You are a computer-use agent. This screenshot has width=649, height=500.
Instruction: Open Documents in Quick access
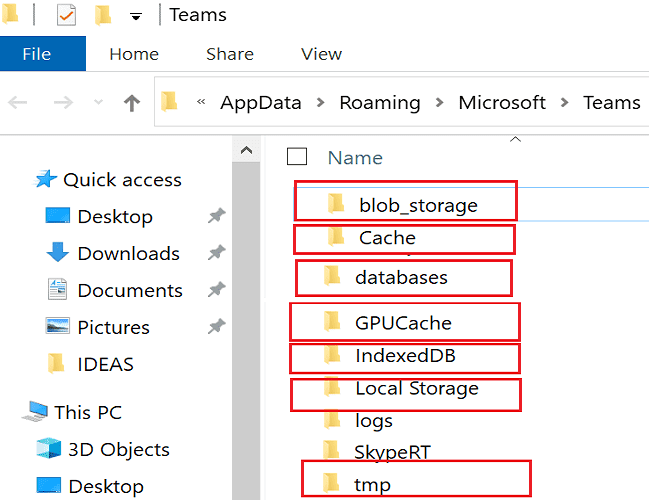[x=130, y=290]
